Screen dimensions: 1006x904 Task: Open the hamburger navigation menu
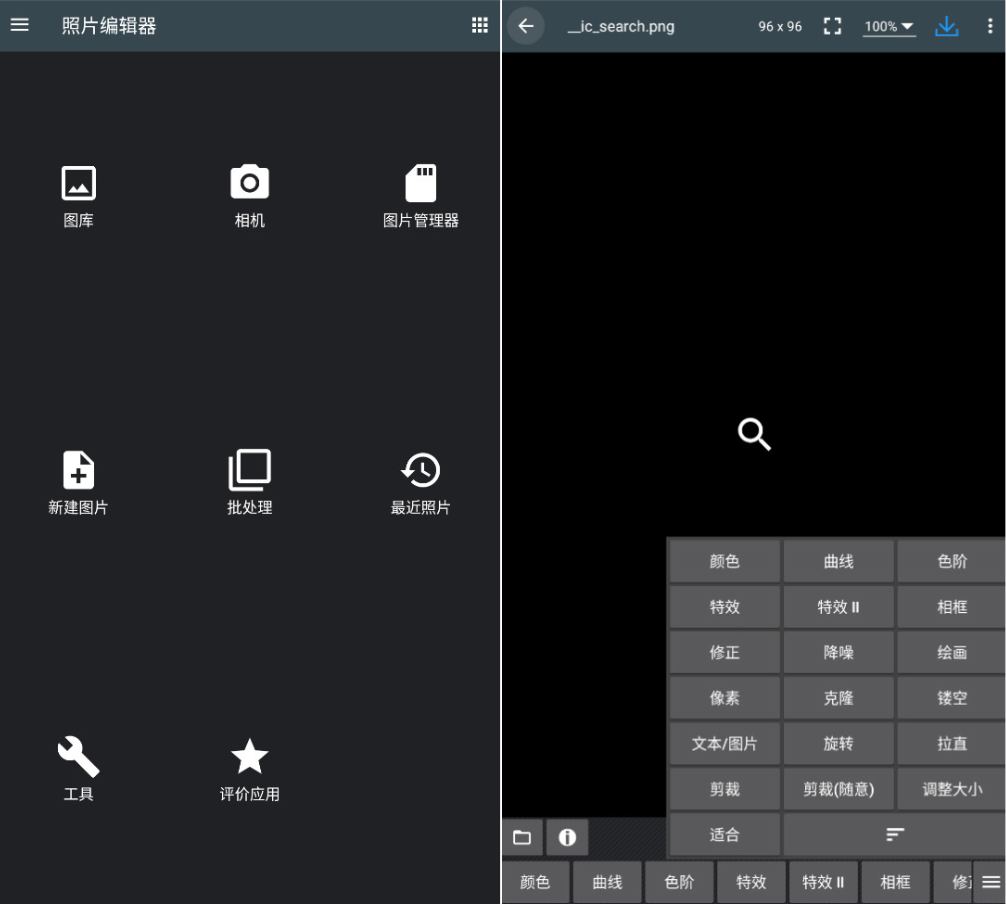(20, 26)
